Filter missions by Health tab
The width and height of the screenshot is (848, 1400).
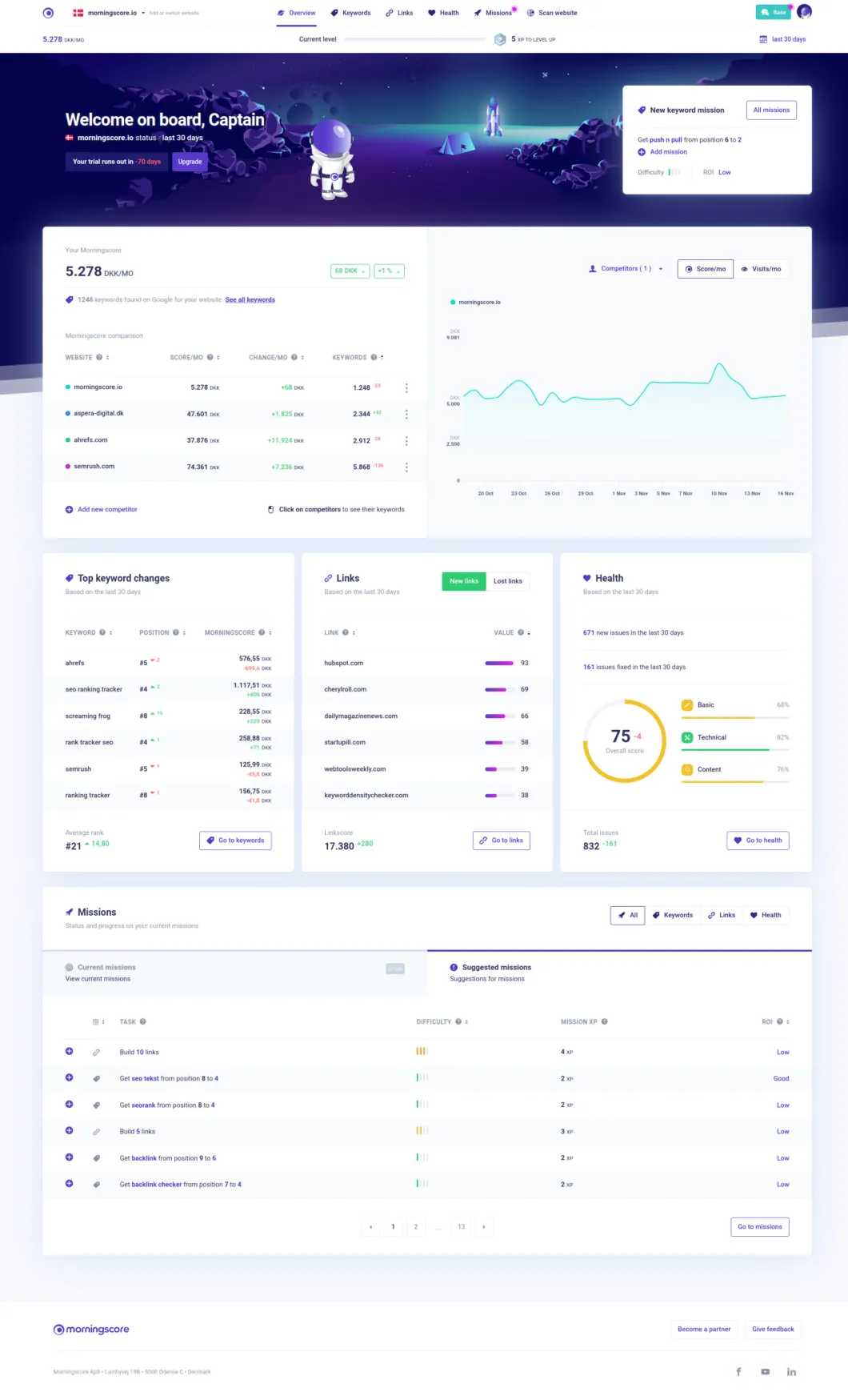[765, 915]
